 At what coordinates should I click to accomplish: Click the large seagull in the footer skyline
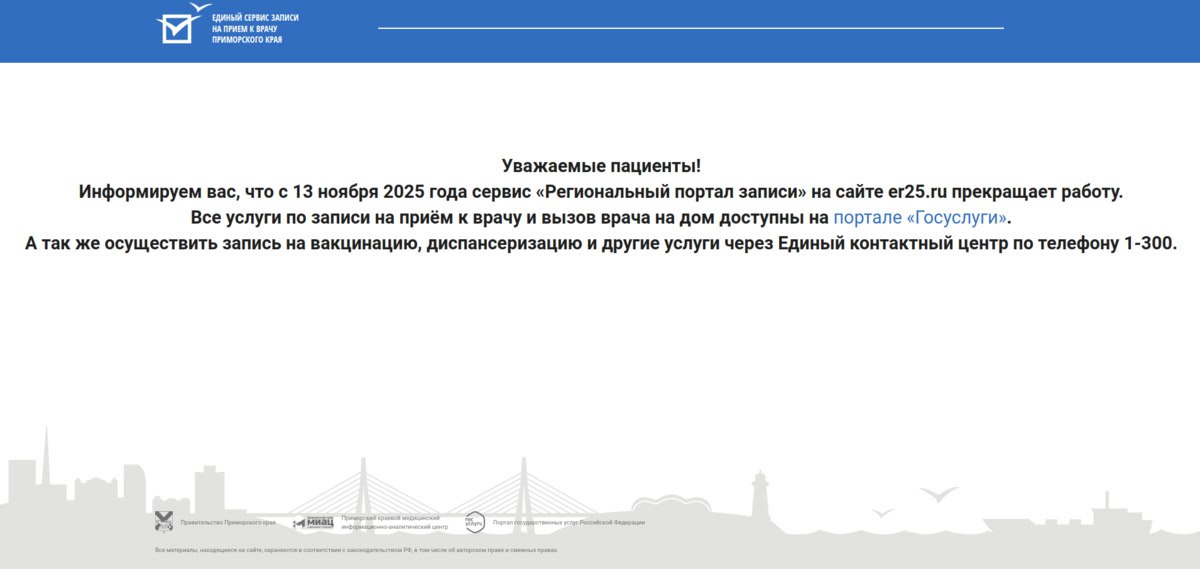pyautogui.click(x=939, y=495)
